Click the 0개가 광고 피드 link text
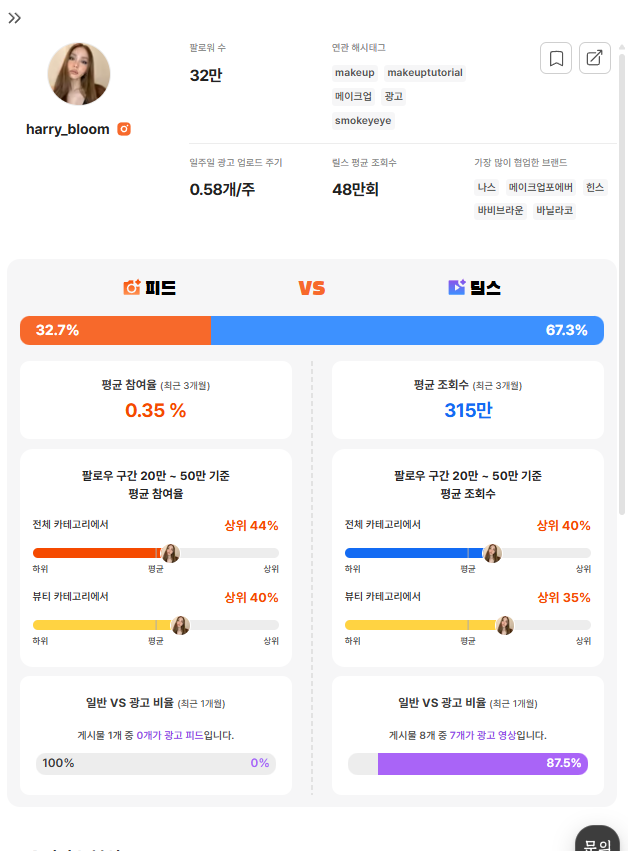The image size is (628, 851). pos(170,735)
